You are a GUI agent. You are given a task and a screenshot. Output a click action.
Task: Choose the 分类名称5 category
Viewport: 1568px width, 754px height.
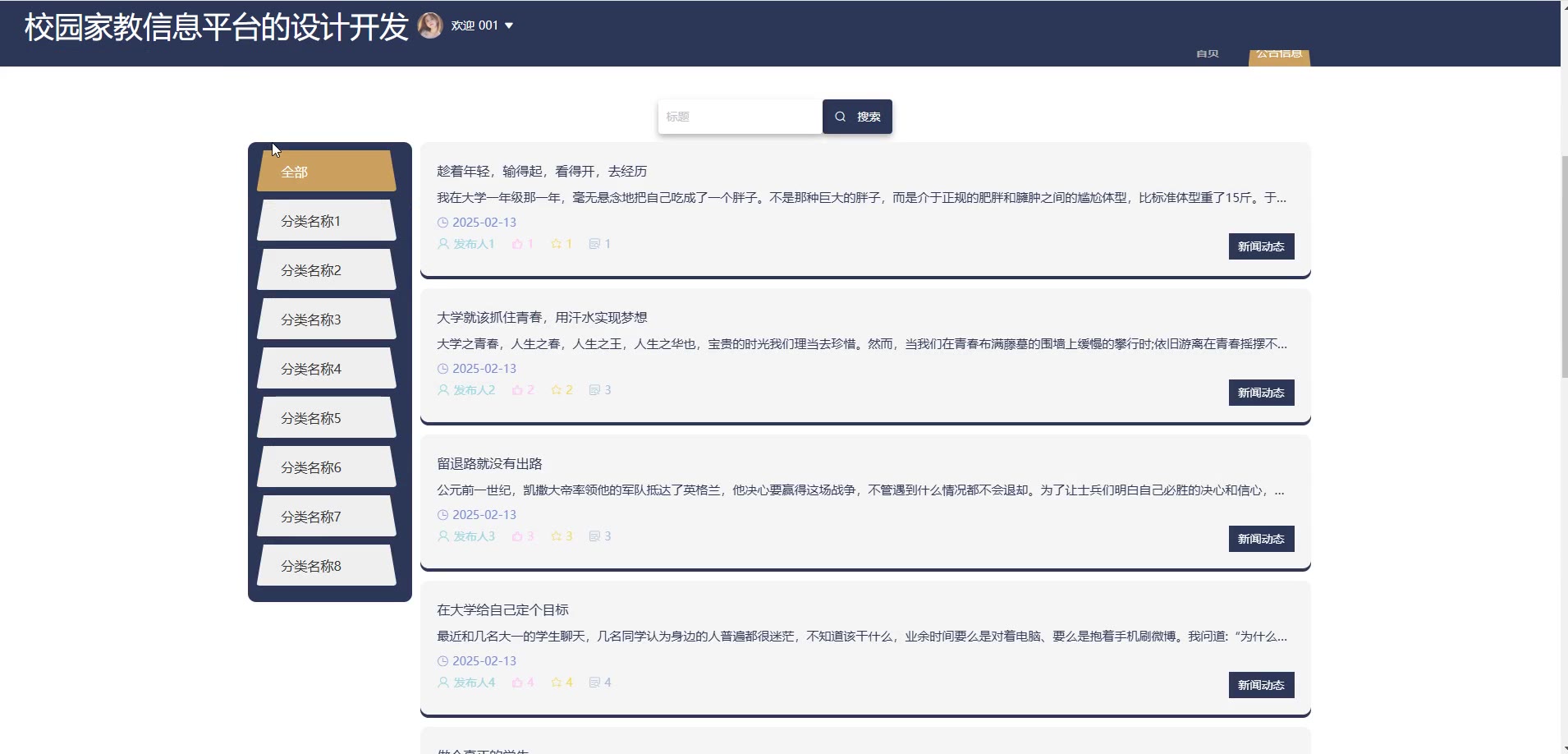pos(327,417)
